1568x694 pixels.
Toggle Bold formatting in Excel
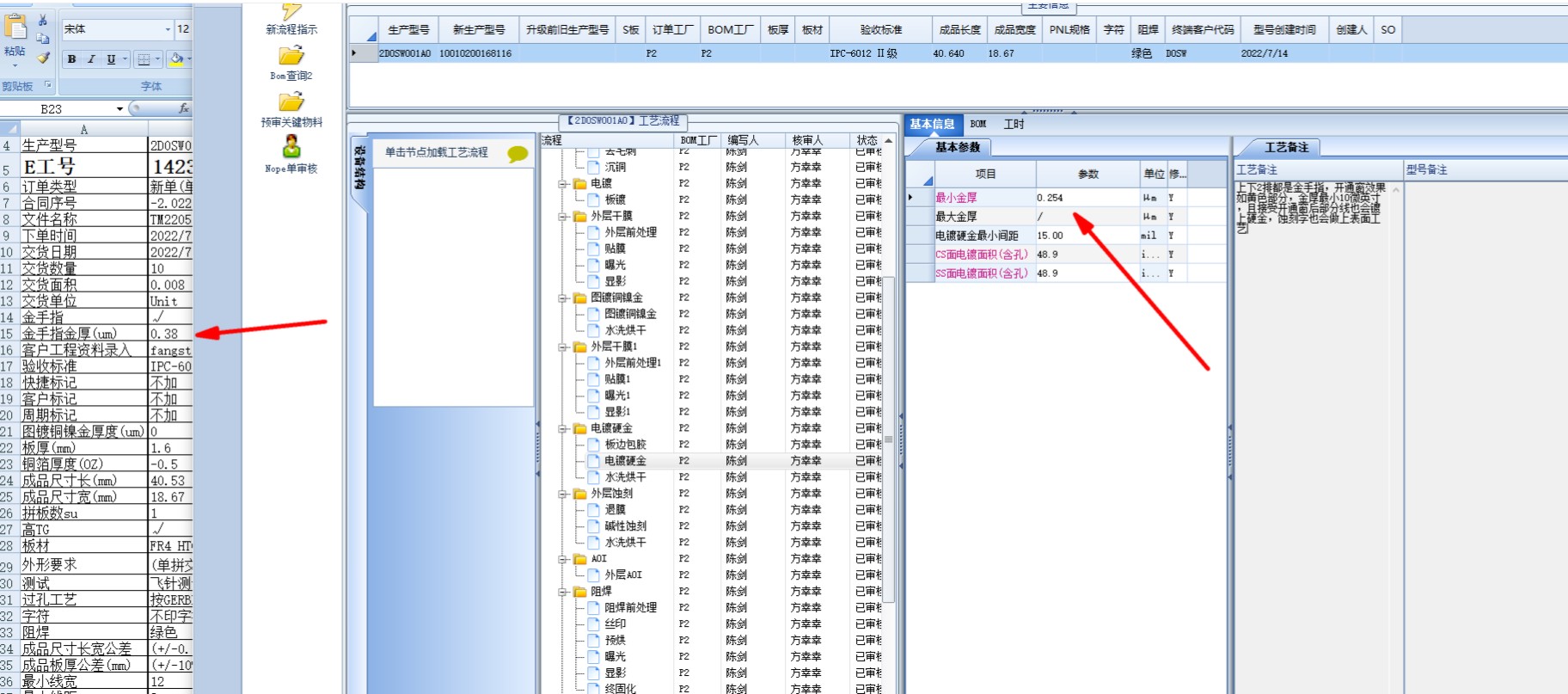pos(71,59)
